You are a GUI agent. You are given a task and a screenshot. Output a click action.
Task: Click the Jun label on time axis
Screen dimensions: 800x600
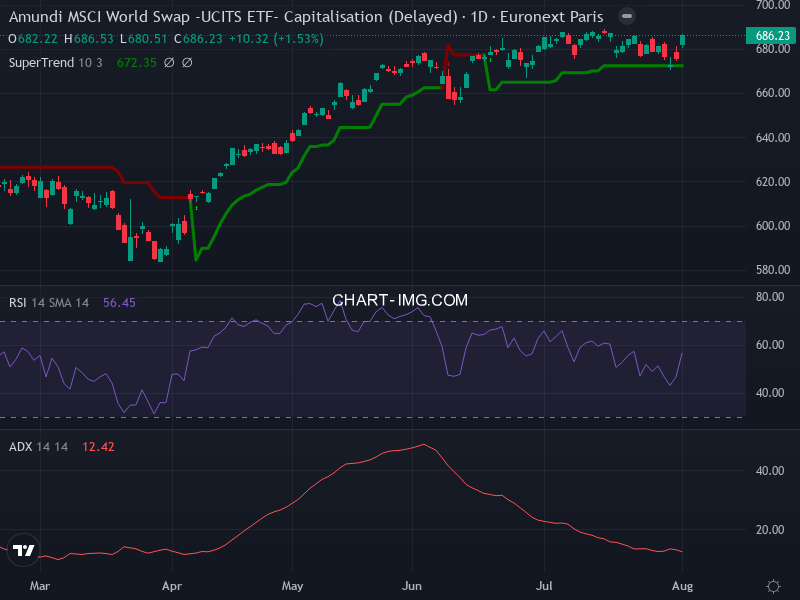click(x=412, y=586)
